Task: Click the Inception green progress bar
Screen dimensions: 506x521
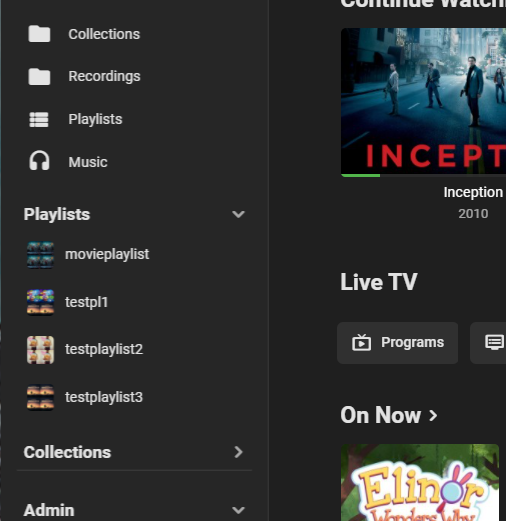Action: click(x=361, y=175)
